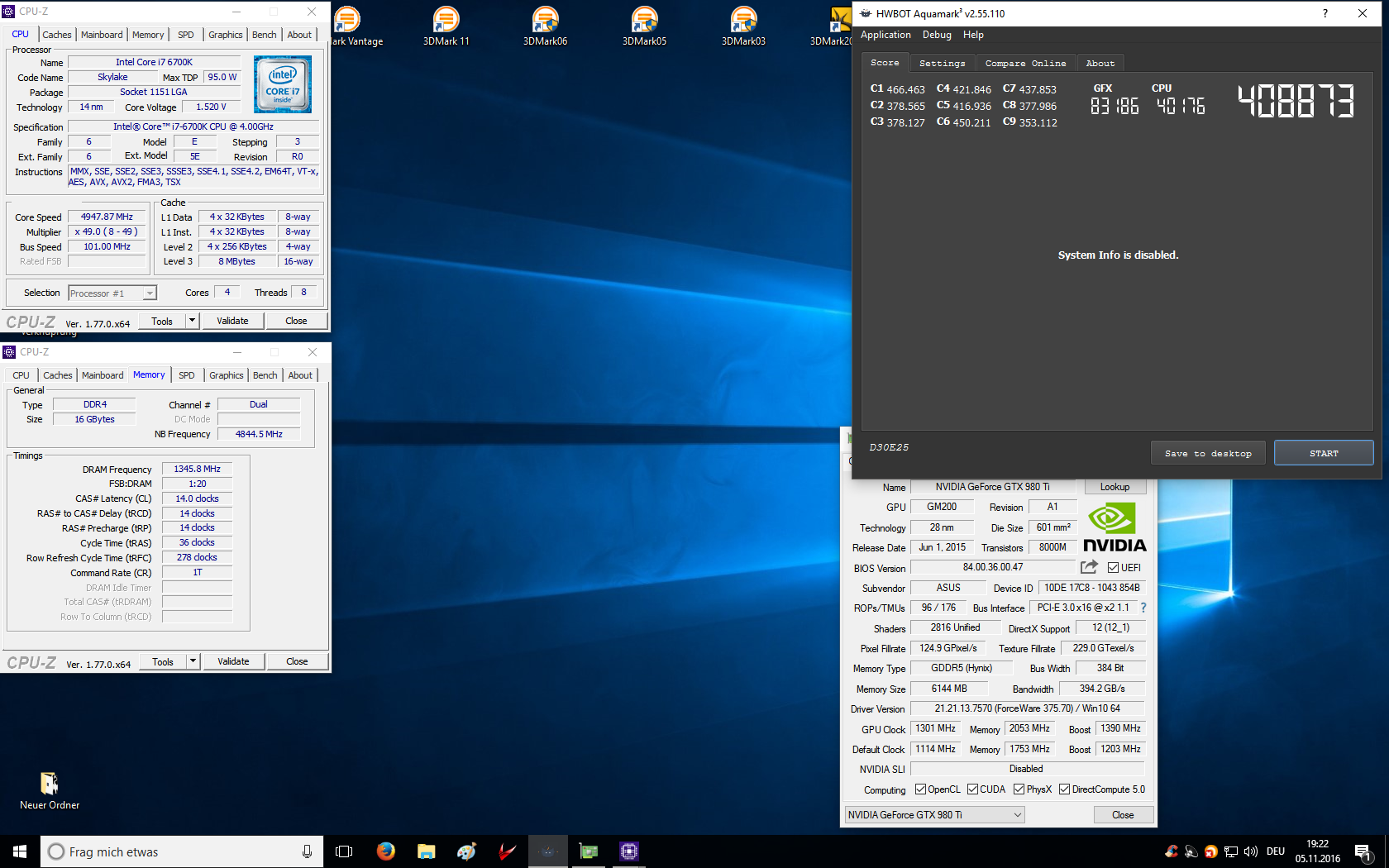
Task: Click Save to desktop in Aquamark
Action: pyautogui.click(x=1208, y=453)
